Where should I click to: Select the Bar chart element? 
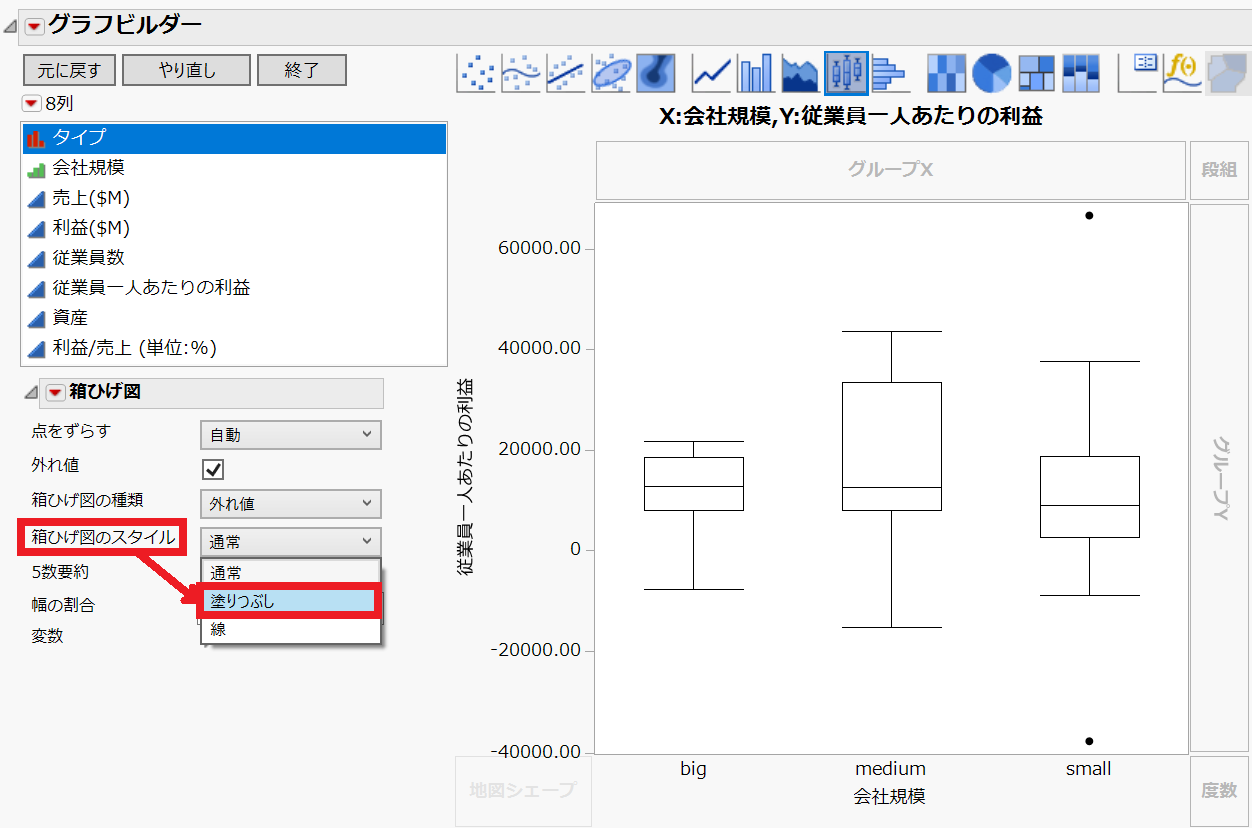click(x=754, y=72)
